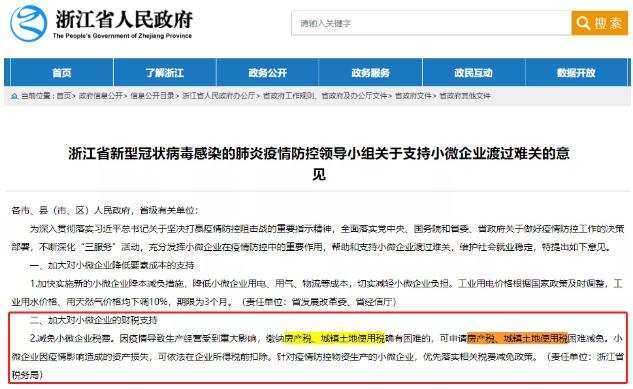Click the 浙江省人民政府 site title text
The height and width of the screenshot is (389, 633).
pos(124,19)
